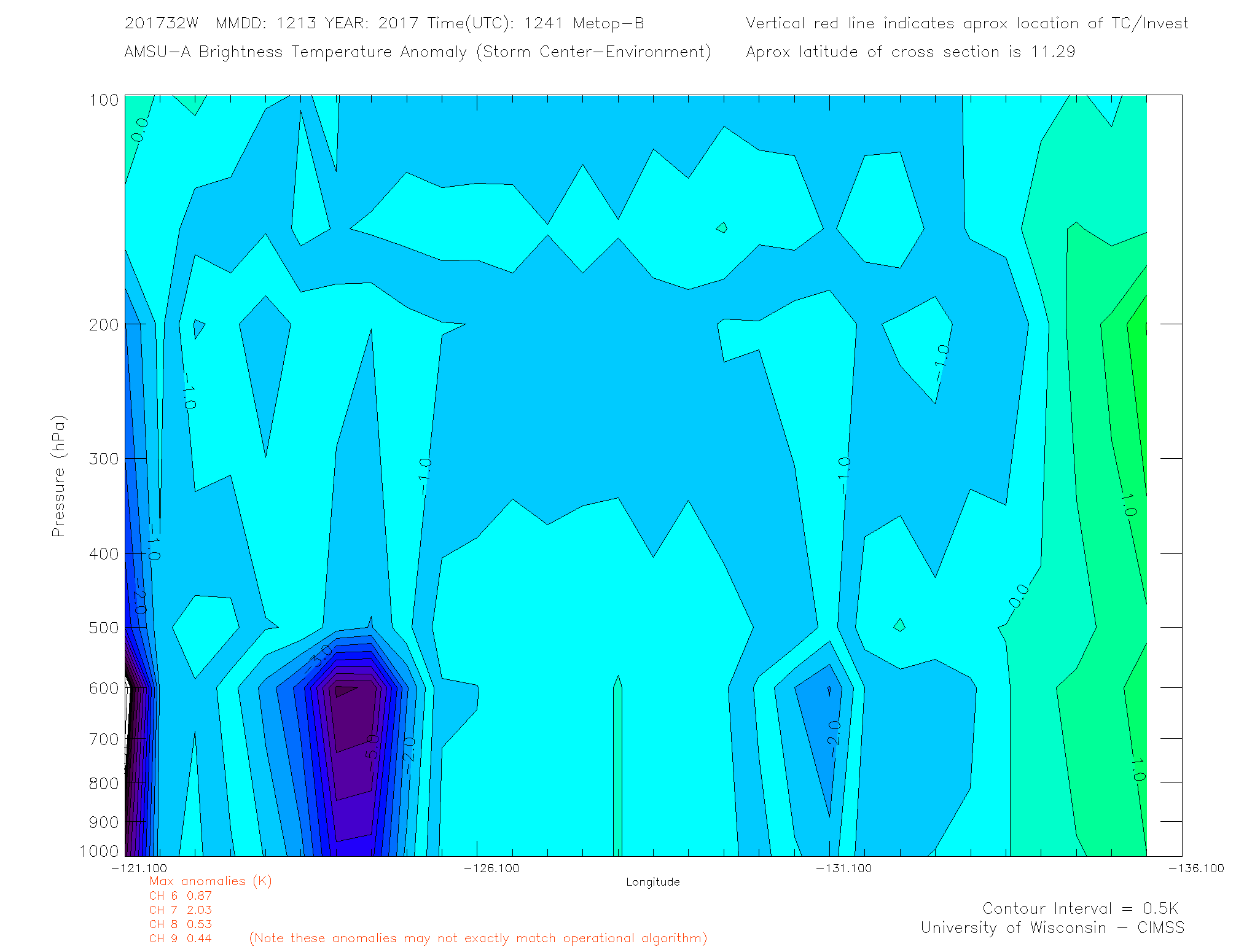Click University of Wisconsin - CIMSS credit
The width and height of the screenshot is (1244, 952).
point(1052,927)
